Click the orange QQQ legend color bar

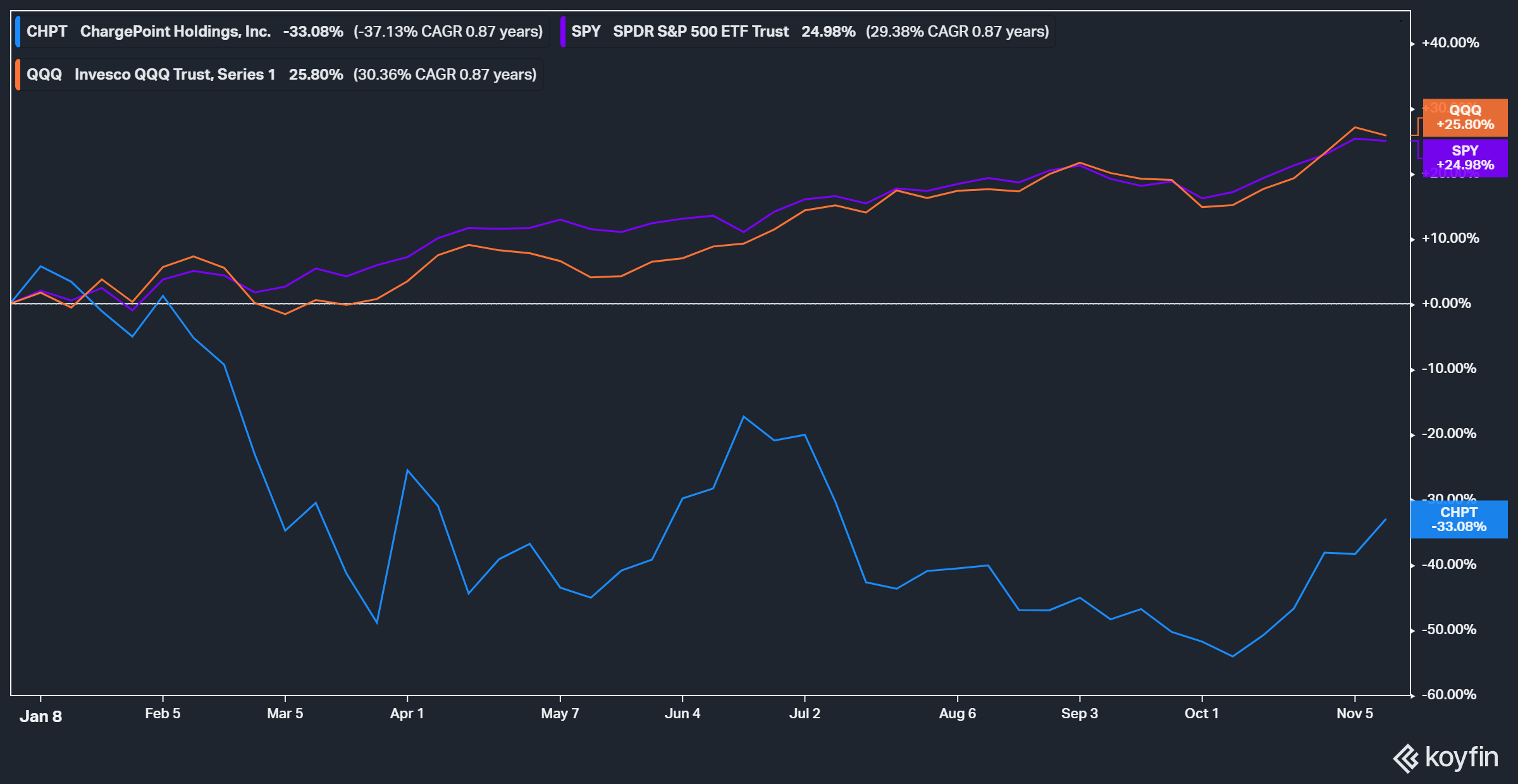tap(18, 75)
